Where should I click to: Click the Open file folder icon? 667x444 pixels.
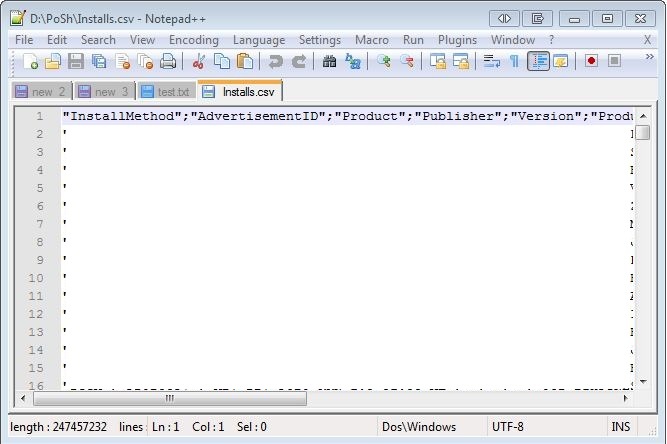tap(53, 61)
